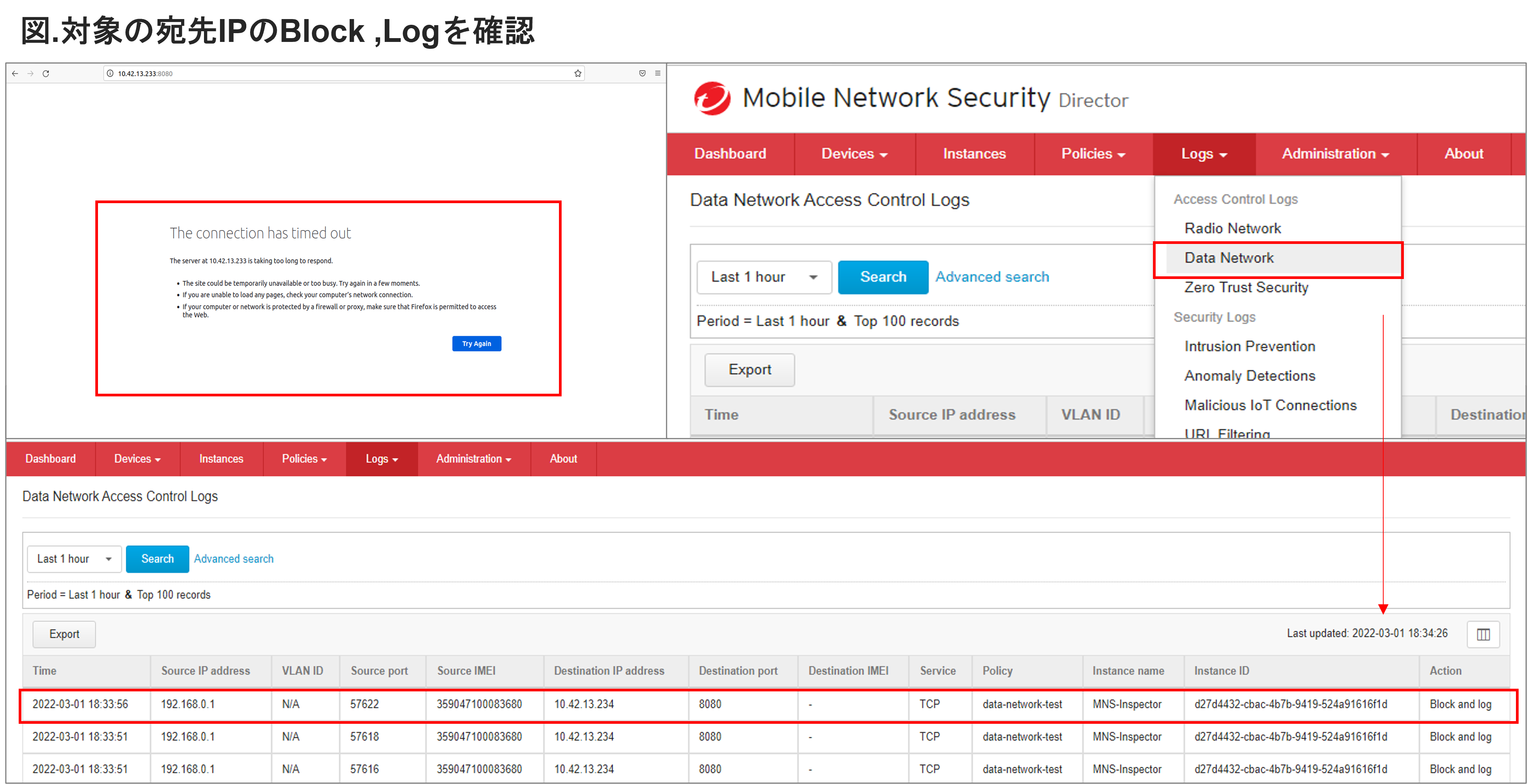Click the upper blue Search button
The height and width of the screenshot is (784, 1527).
coord(883,277)
